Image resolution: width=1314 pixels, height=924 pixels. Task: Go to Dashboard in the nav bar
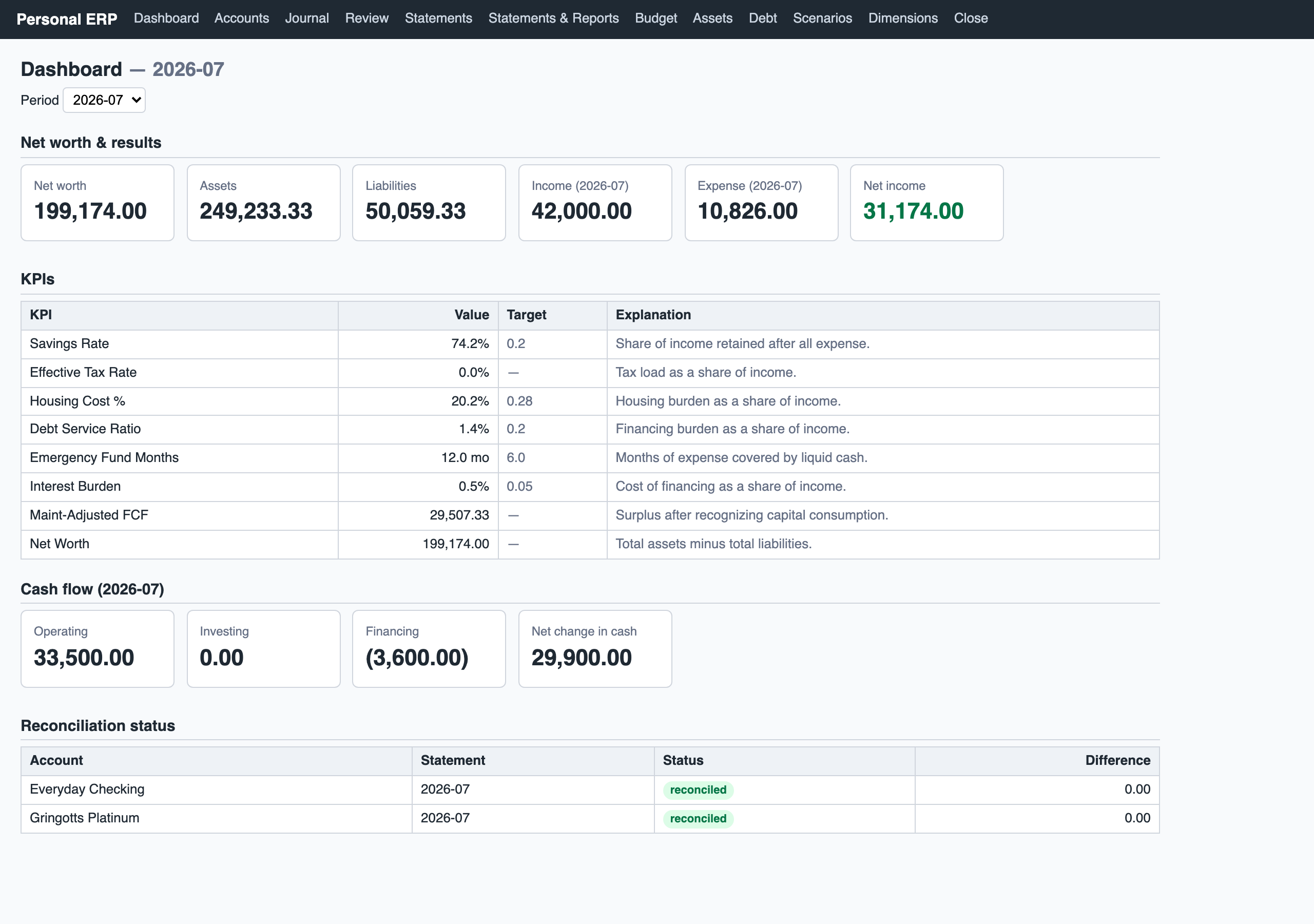166,18
